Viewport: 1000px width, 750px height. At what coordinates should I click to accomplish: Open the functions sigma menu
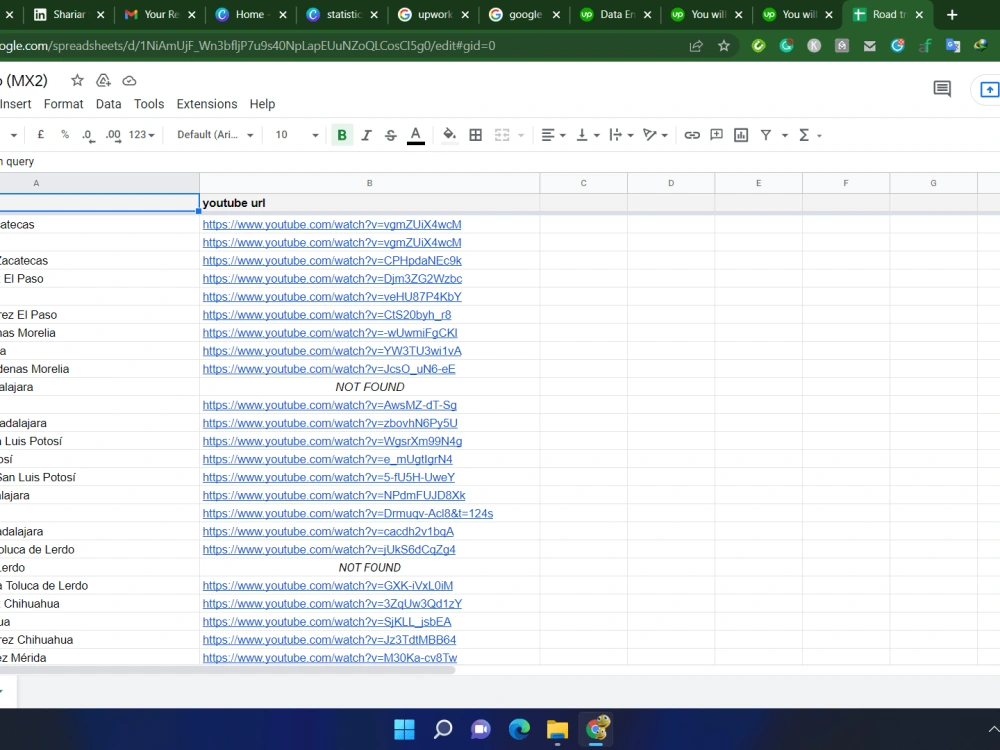pos(804,135)
